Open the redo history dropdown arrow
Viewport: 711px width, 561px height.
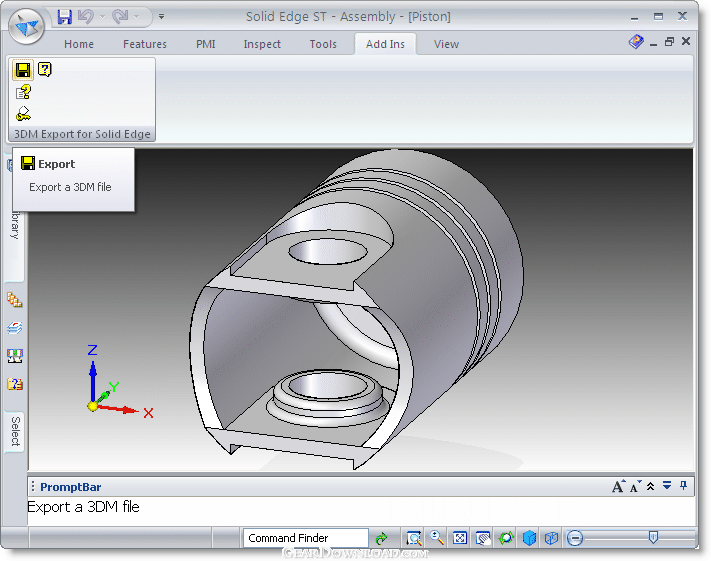[136, 17]
